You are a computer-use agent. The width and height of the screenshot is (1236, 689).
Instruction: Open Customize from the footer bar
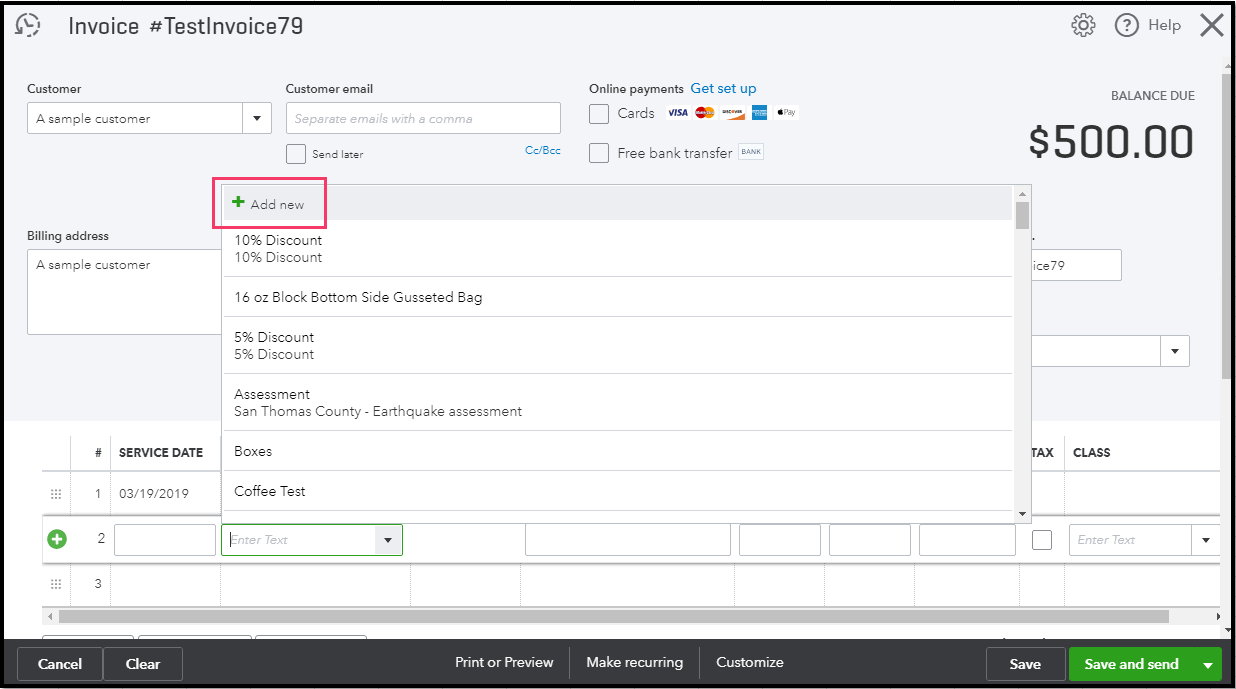749,662
